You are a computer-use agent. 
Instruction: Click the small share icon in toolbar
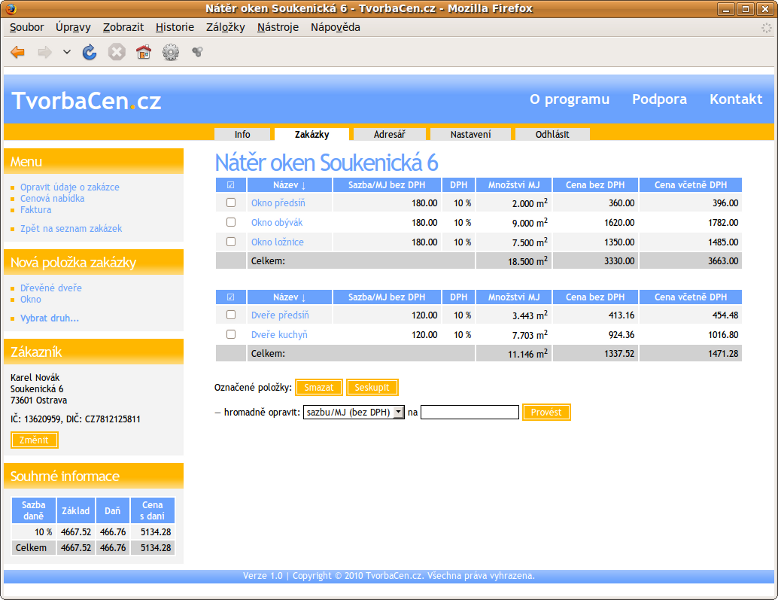pos(197,52)
